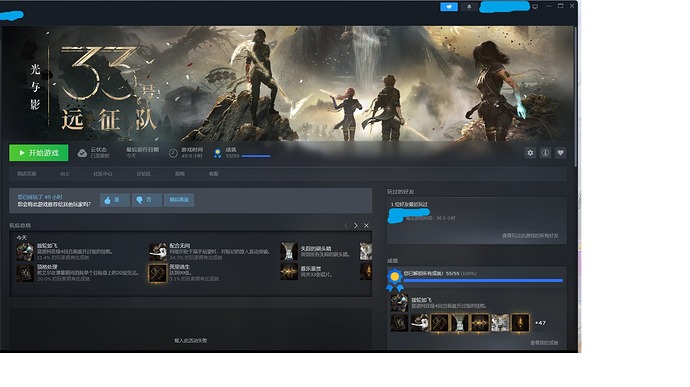
Task: Open the game info icon
Action: (x=545, y=153)
